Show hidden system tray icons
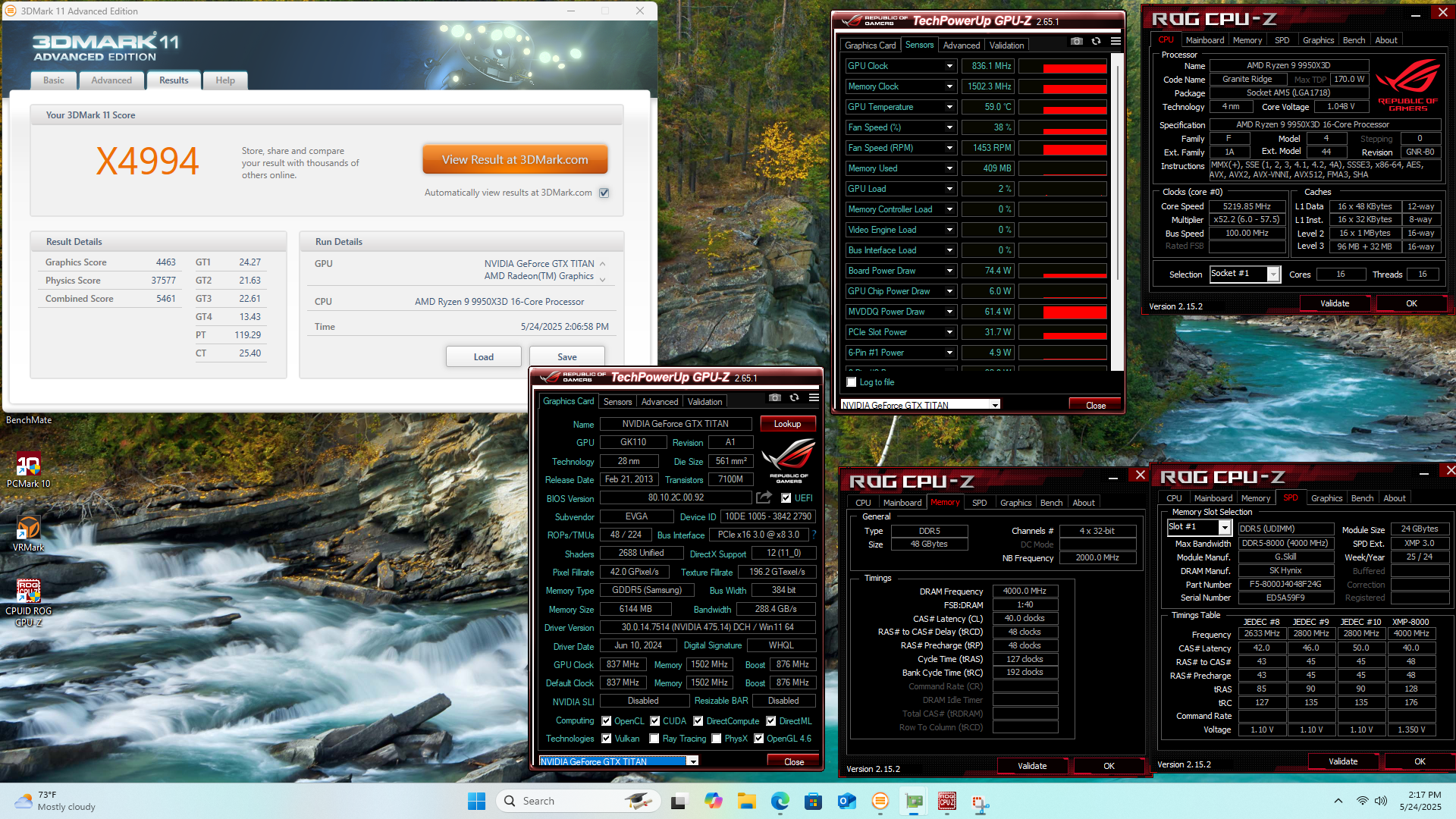Image resolution: width=1456 pixels, height=819 pixels. point(1338,801)
